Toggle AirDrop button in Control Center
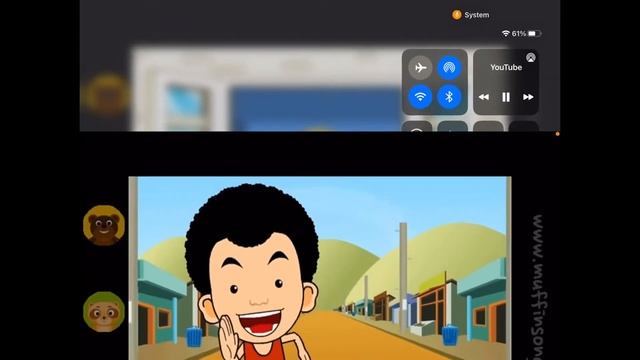 [x=449, y=67]
